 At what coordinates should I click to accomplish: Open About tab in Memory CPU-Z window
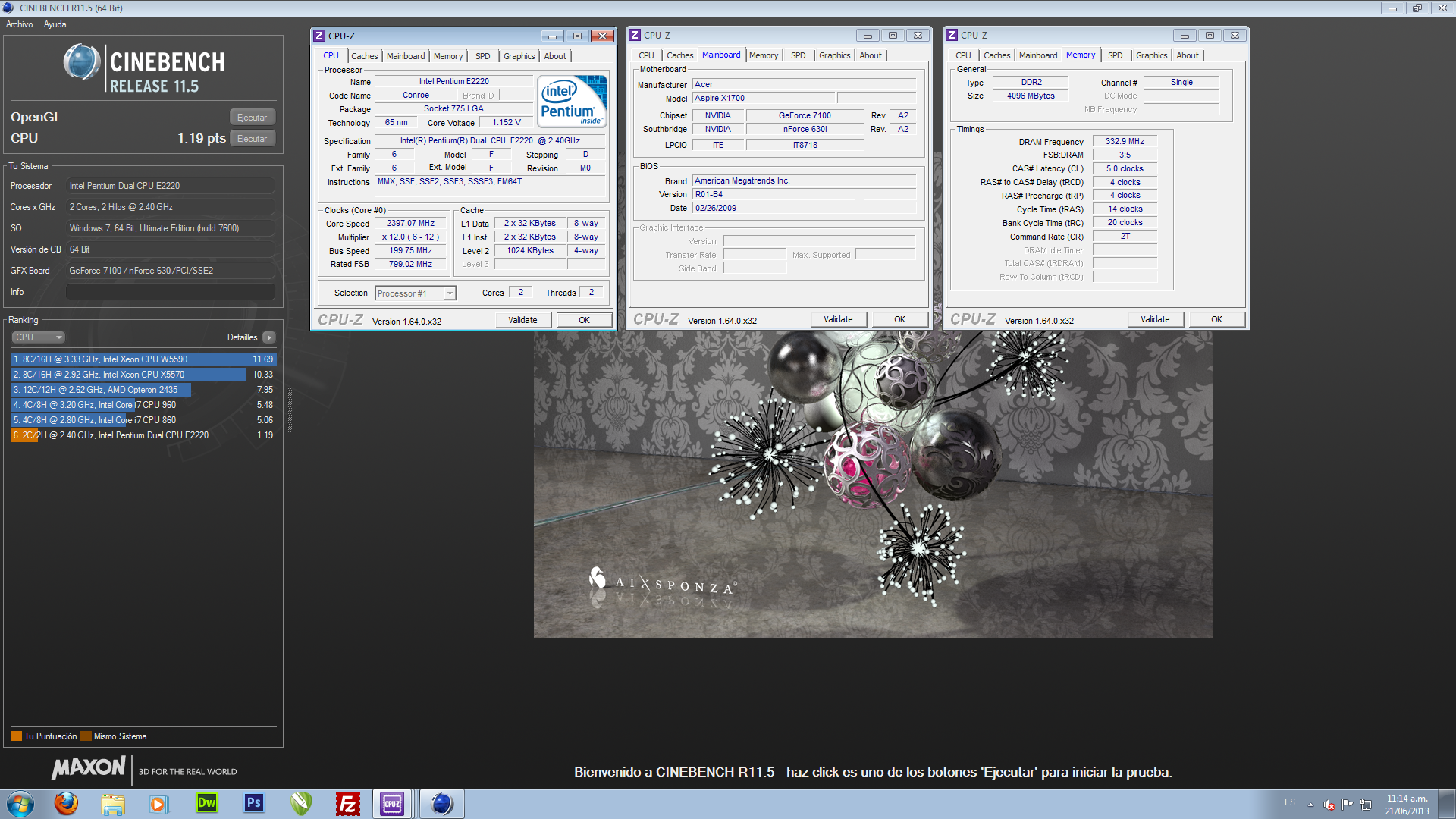[1188, 55]
